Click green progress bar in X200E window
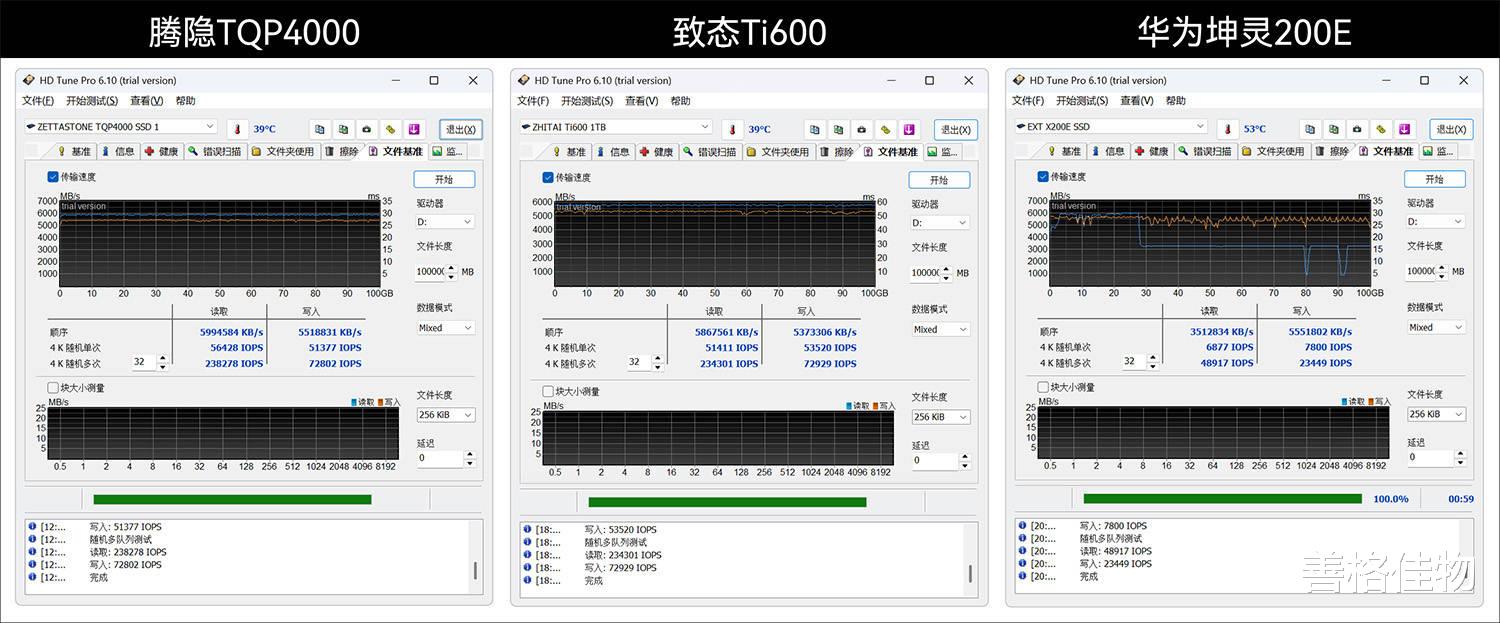The height and width of the screenshot is (623, 1500). pyautogui.click(x=1223, y=498)
